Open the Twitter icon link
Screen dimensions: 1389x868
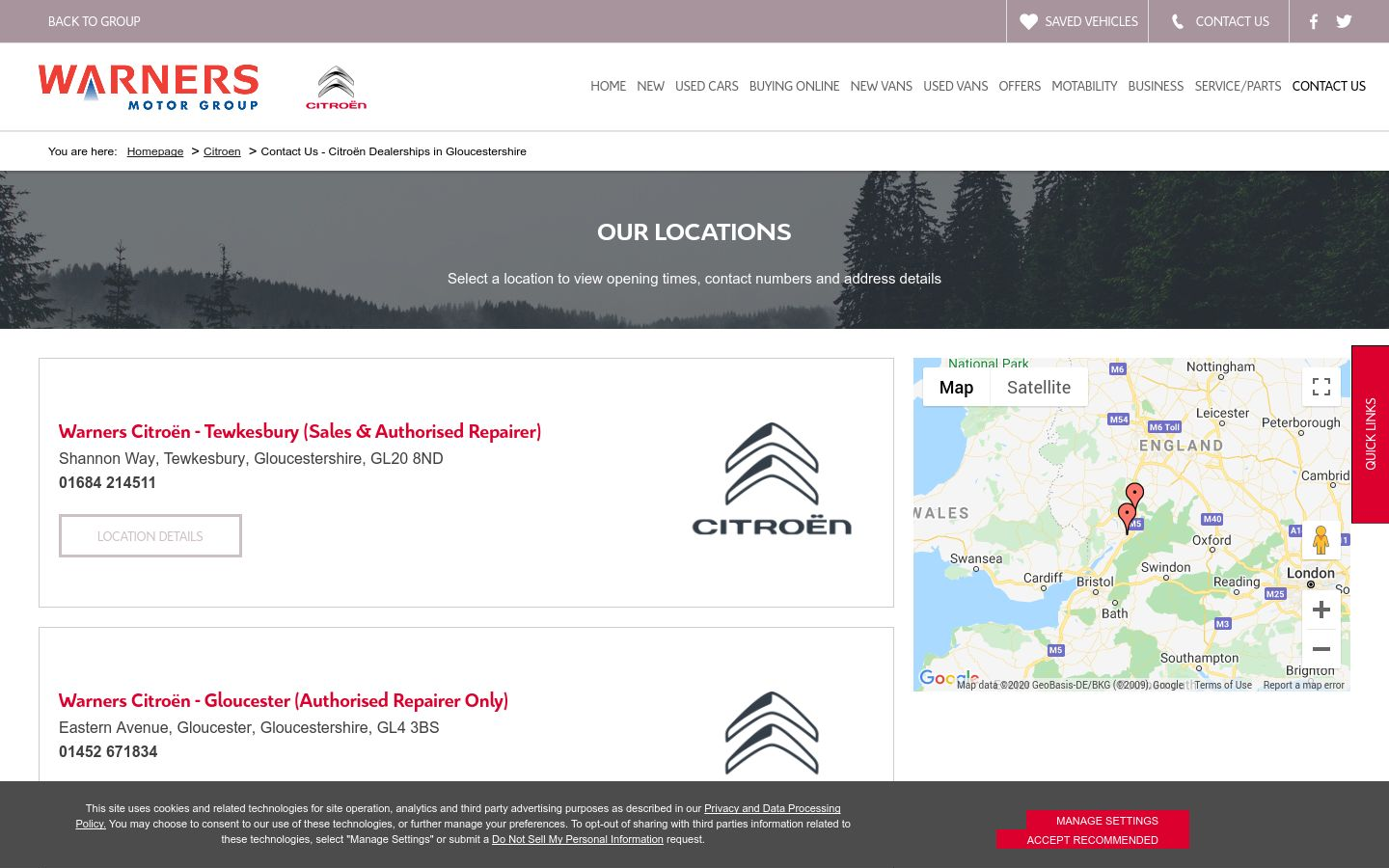pos(1344,21)
